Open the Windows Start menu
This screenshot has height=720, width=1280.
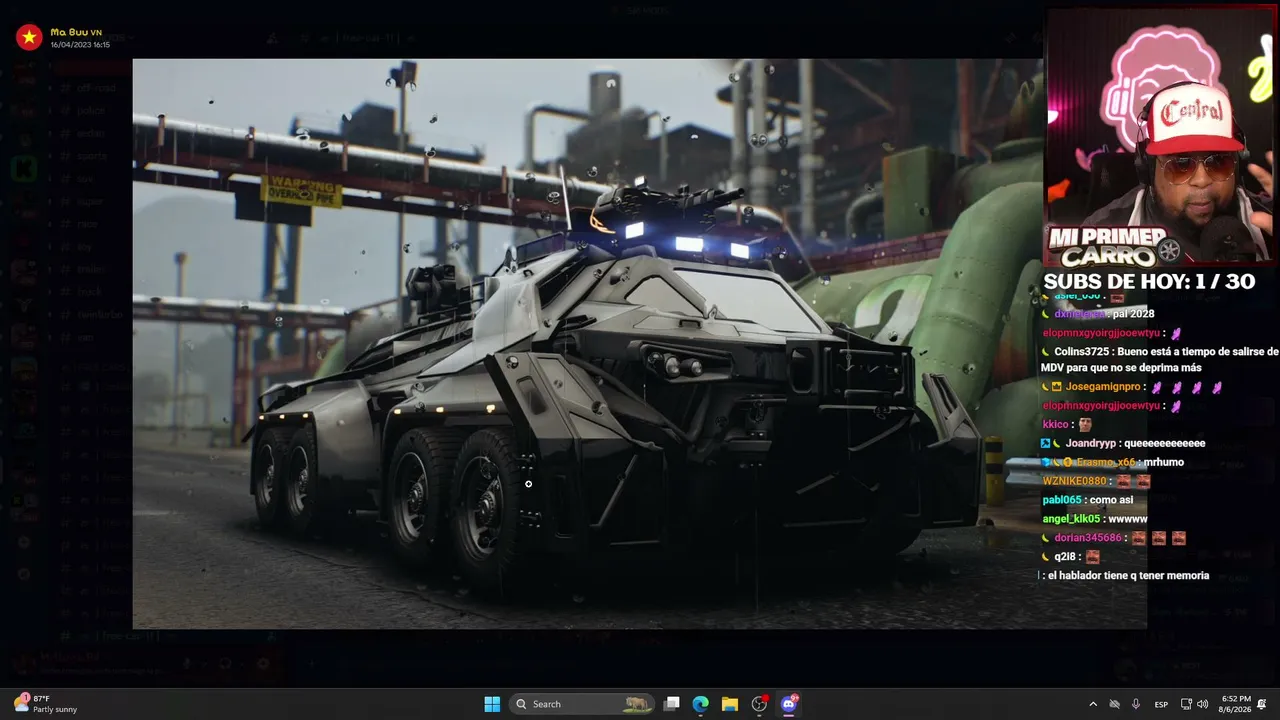[x=492, y=704]
